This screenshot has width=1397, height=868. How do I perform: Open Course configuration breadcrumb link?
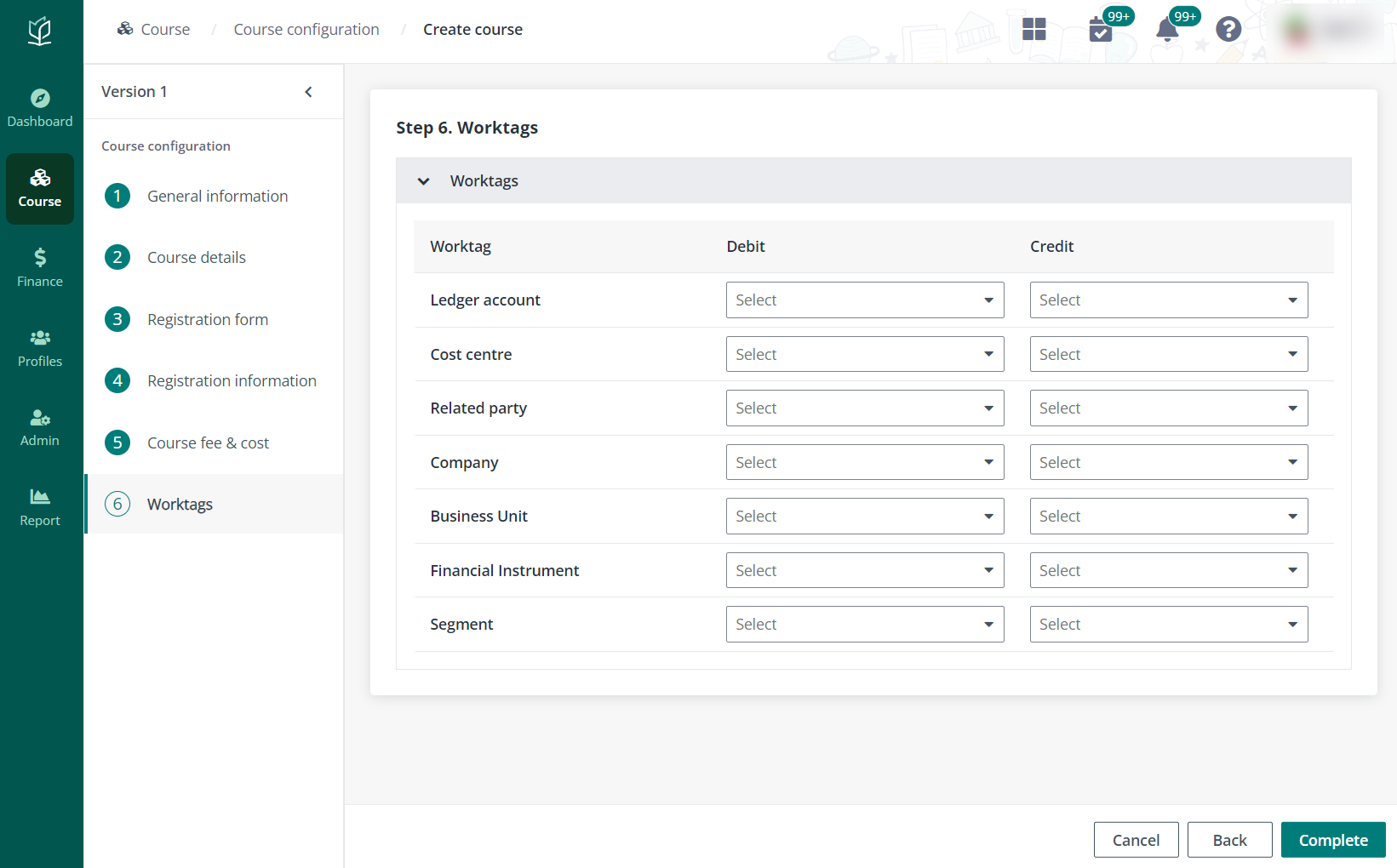(306, 30)
